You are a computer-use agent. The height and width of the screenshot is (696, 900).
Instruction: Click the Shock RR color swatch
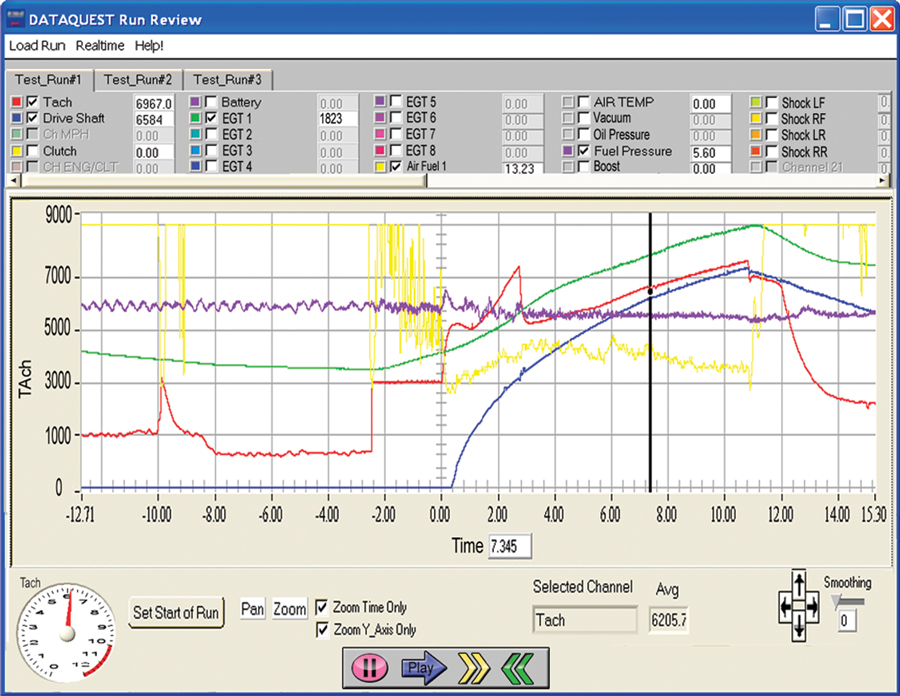click(x=757, y=151)
